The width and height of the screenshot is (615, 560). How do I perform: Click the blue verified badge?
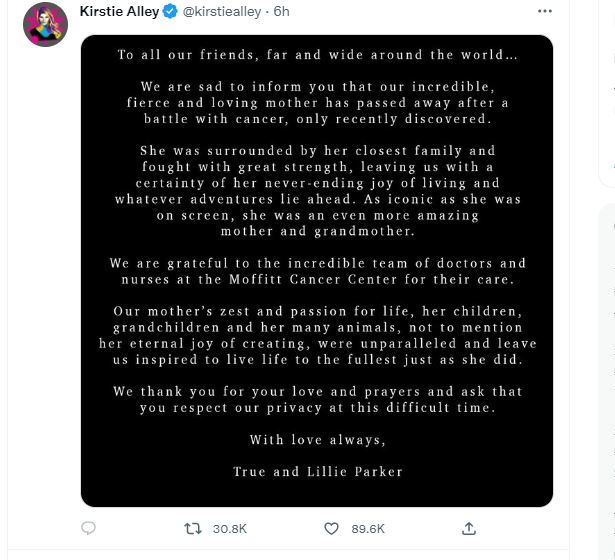coord(171,13)
